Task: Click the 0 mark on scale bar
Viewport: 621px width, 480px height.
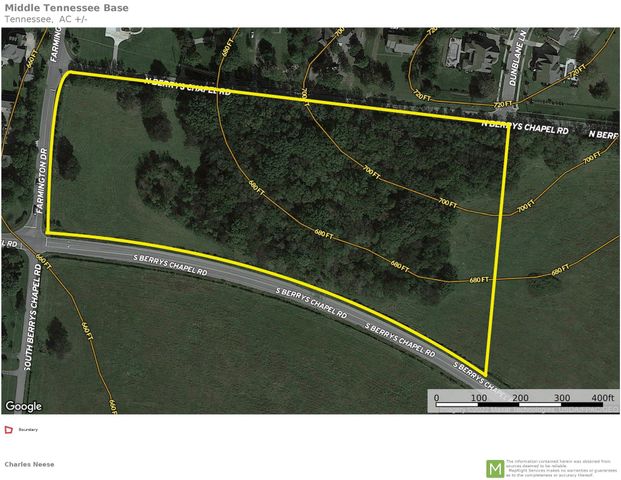Action: [x=436, y=398]
